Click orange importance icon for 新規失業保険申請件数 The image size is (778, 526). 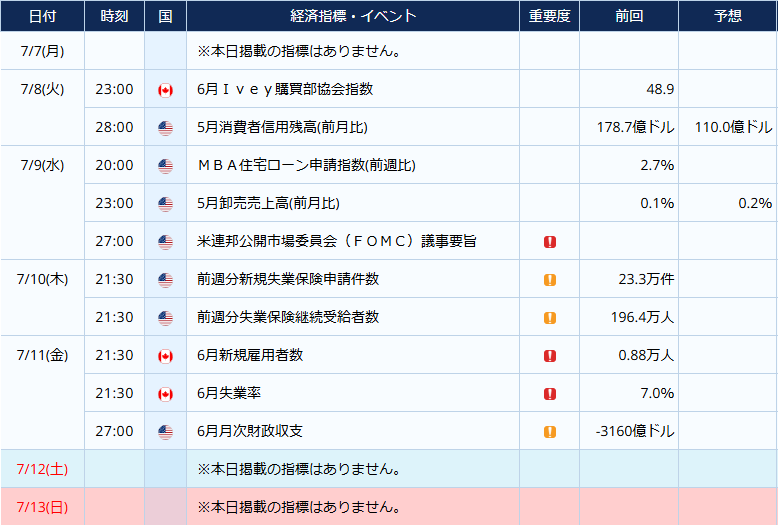point(550,280)
